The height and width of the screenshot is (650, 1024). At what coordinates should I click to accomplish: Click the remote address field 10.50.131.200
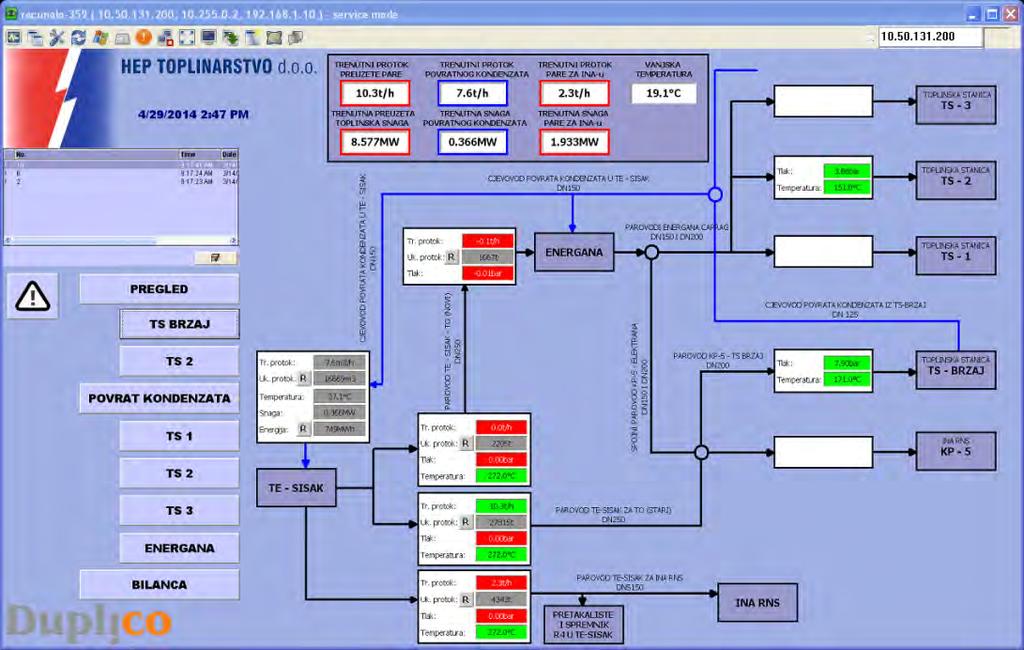(929, 37)
